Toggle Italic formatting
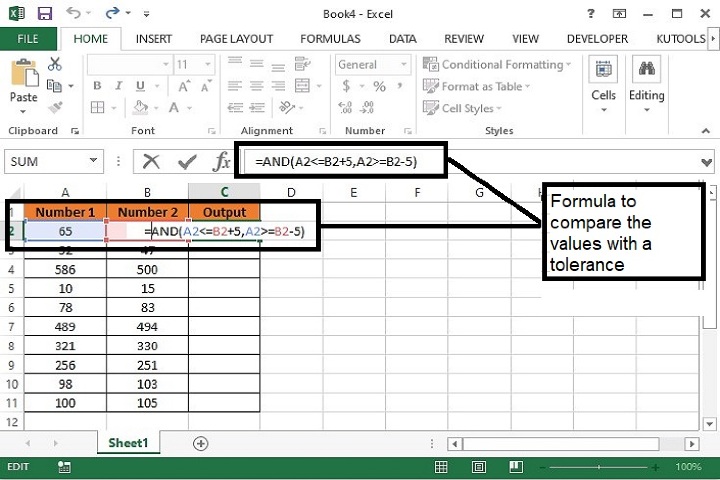720x480 pixels. click(x=118, y=86)
